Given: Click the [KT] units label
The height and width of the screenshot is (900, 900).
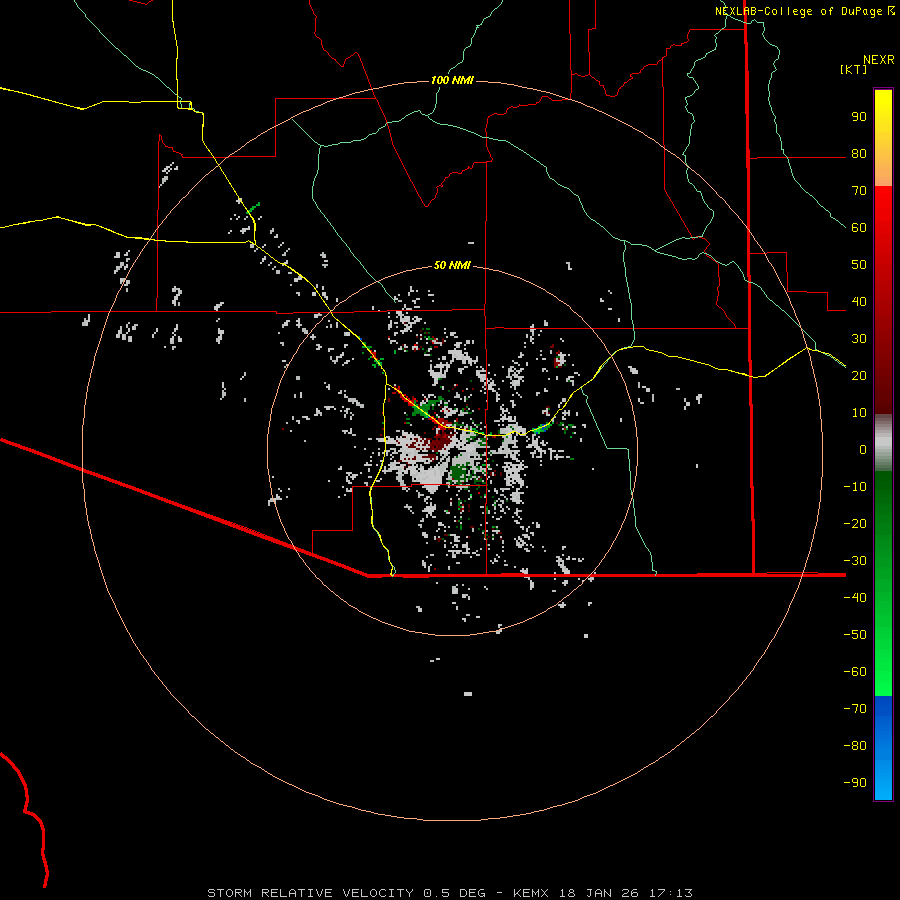Looking at the screenshot, I should point(853,69).
